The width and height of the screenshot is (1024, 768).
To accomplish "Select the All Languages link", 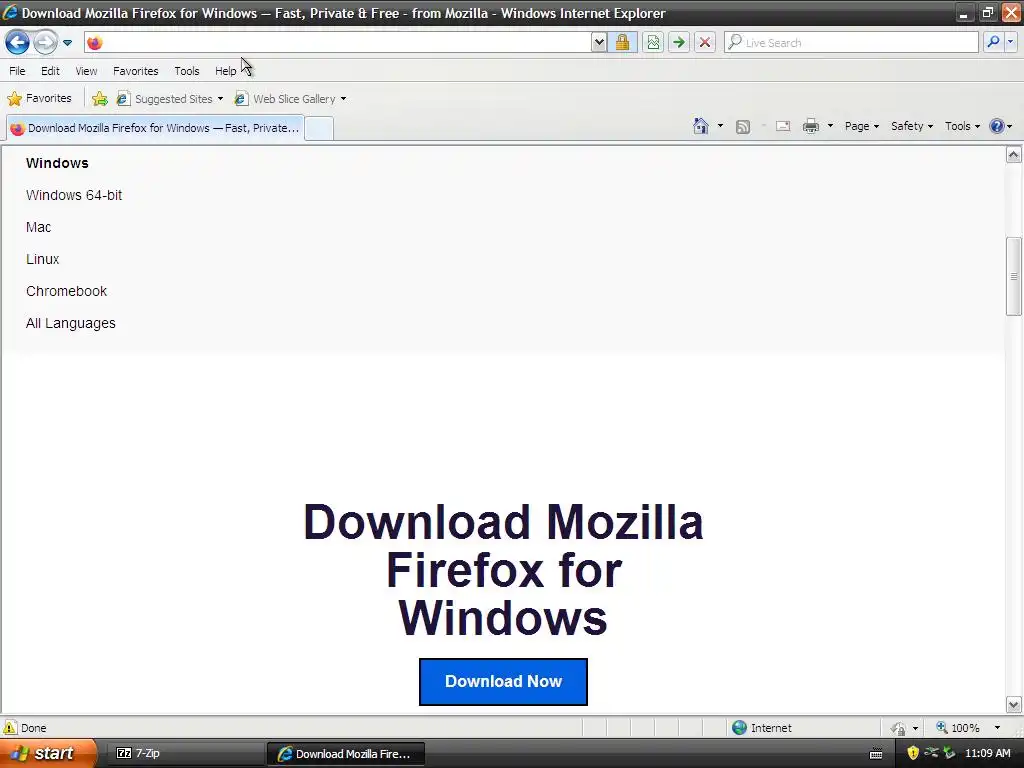I will pyautogui.click(x=71, y=323).
